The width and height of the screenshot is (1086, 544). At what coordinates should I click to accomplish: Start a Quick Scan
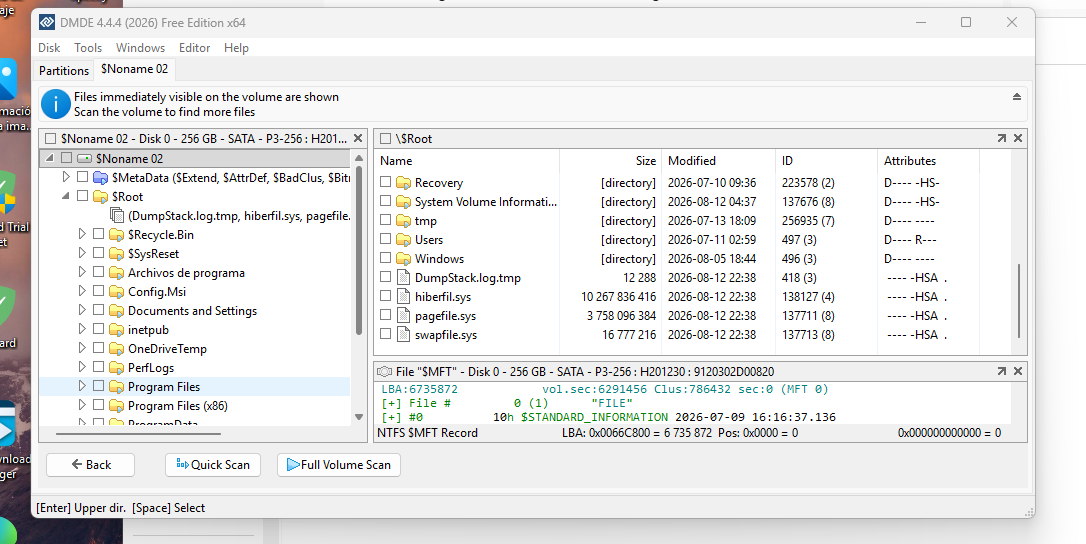213,465
